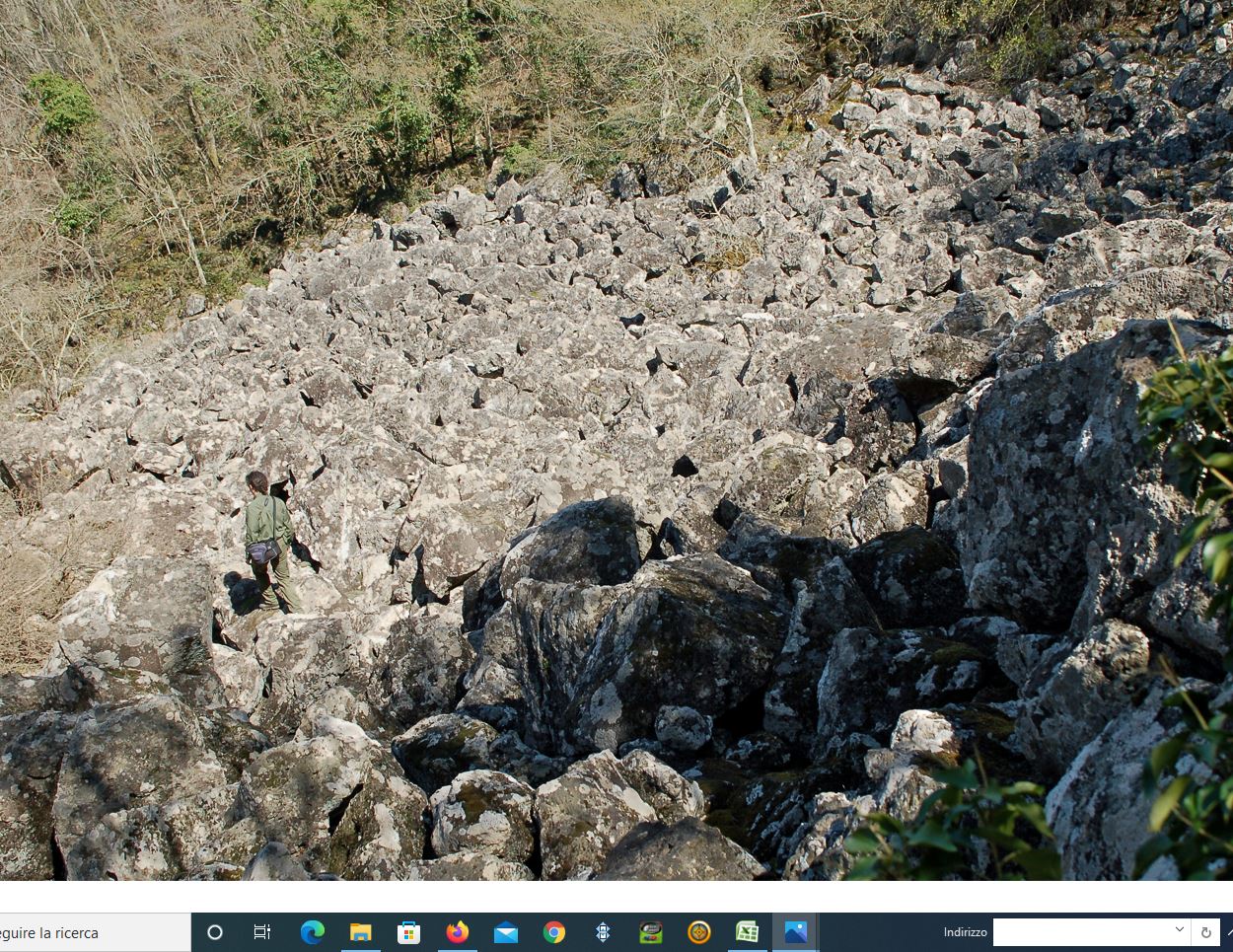Launch Microsoft Edge from the taskbar
This screenshot has width=1233, height=952.
click(312, 932)
